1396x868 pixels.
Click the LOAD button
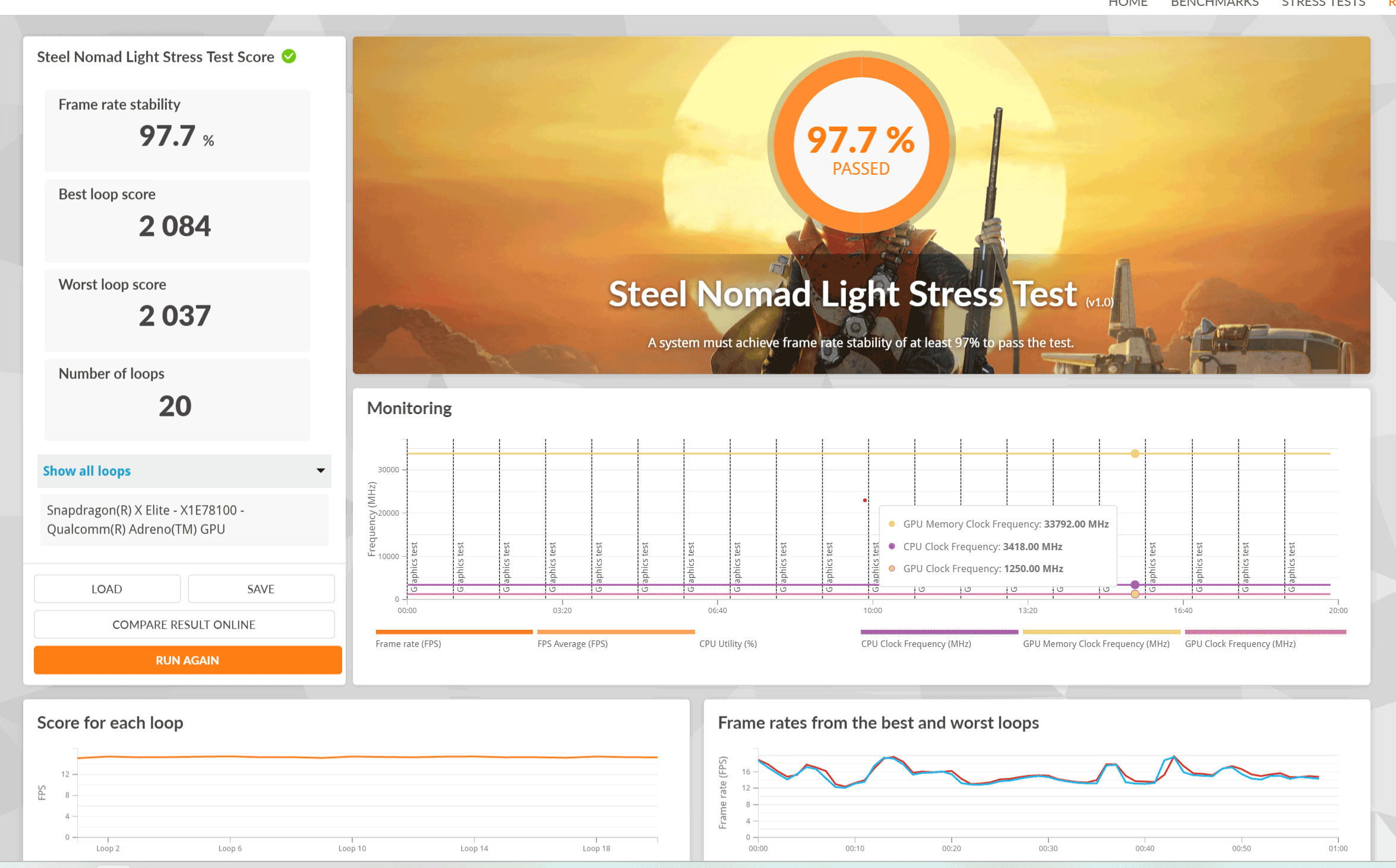click(107, 589)
